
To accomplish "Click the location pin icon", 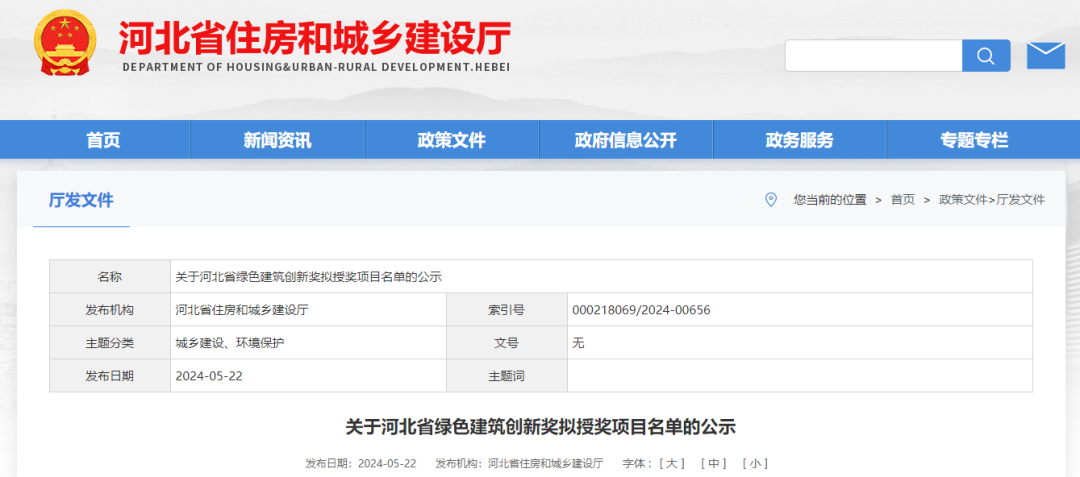I will [x=771, y=200].
